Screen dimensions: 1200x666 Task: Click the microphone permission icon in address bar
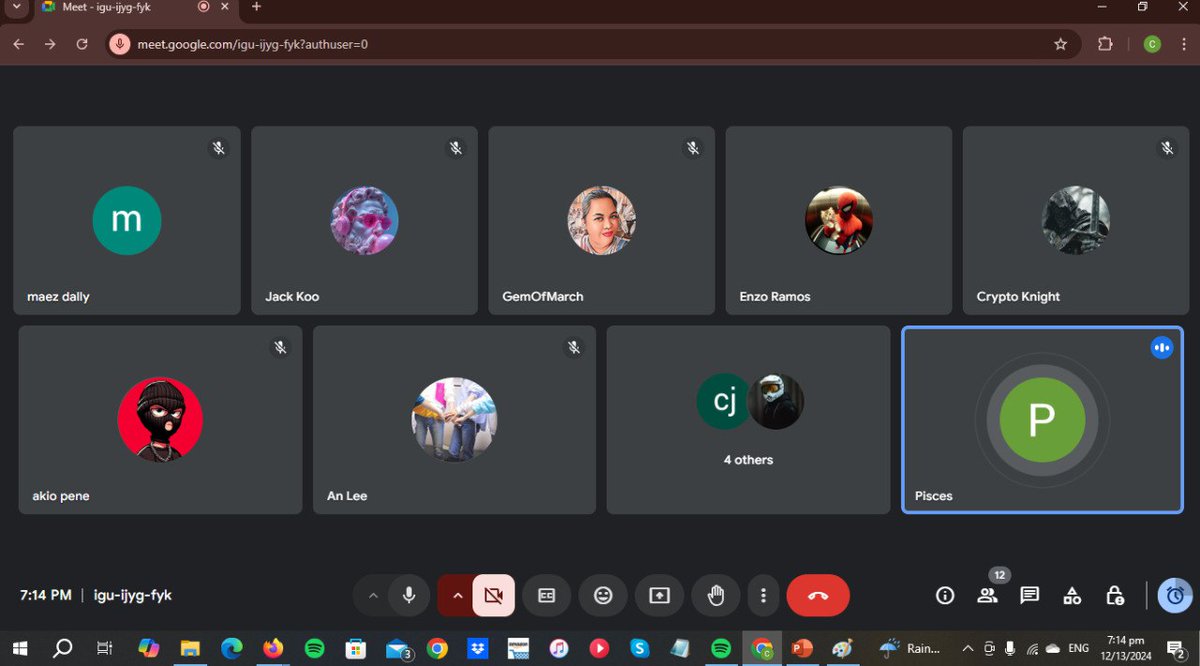120,44
